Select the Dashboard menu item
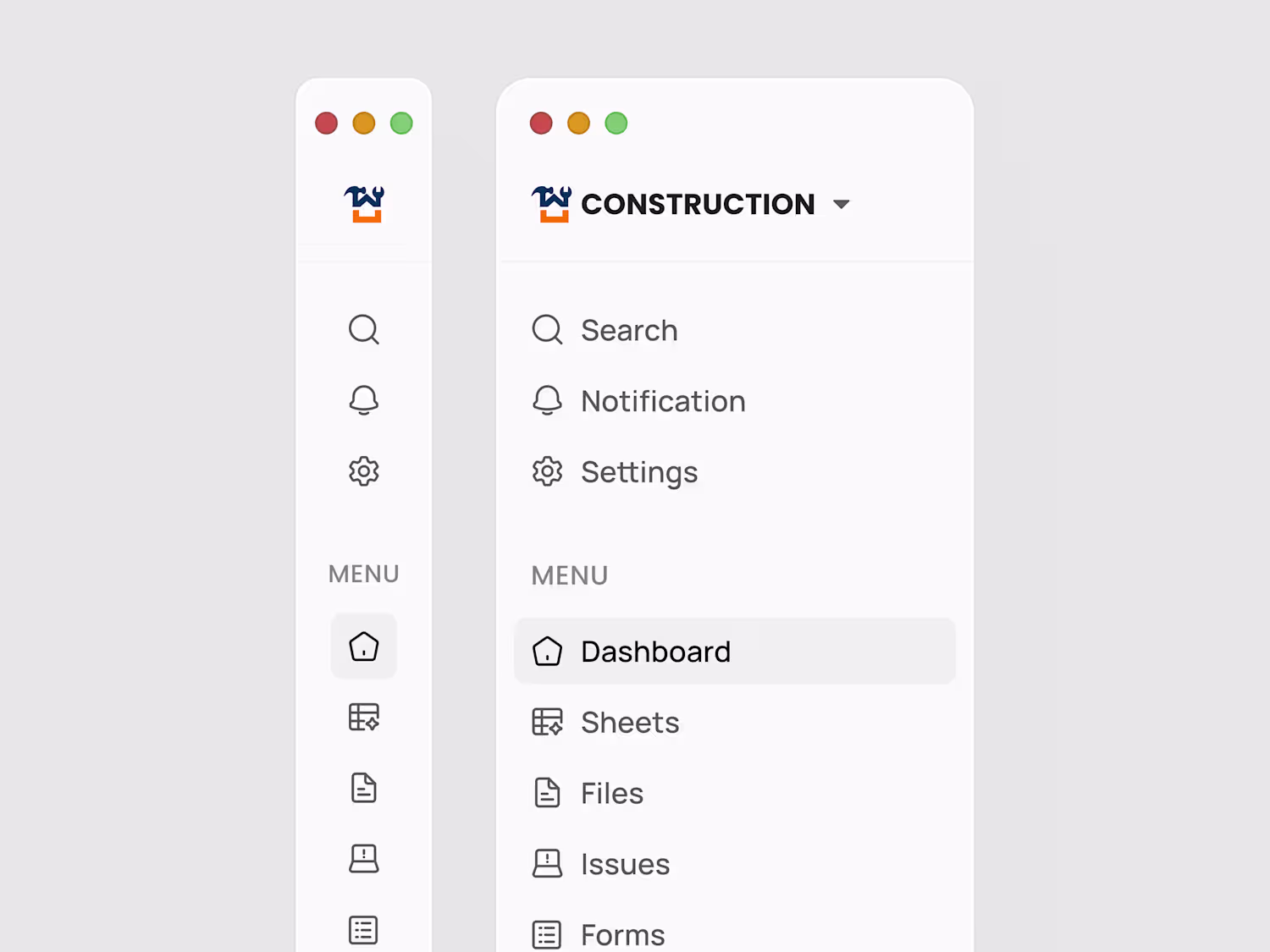This screenshot has width=1270, height=952. [x=655, y=652]
